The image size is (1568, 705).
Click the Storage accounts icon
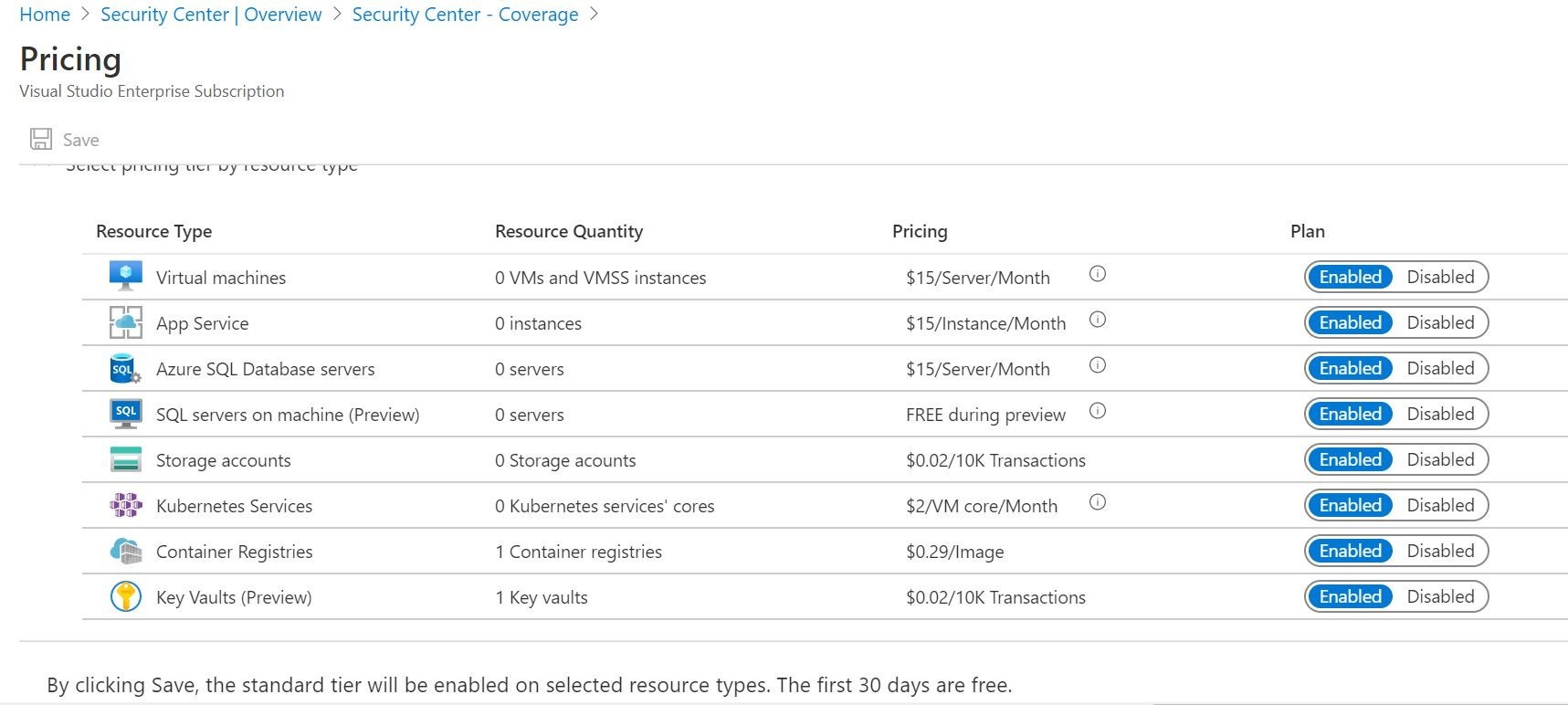point(125,459)
